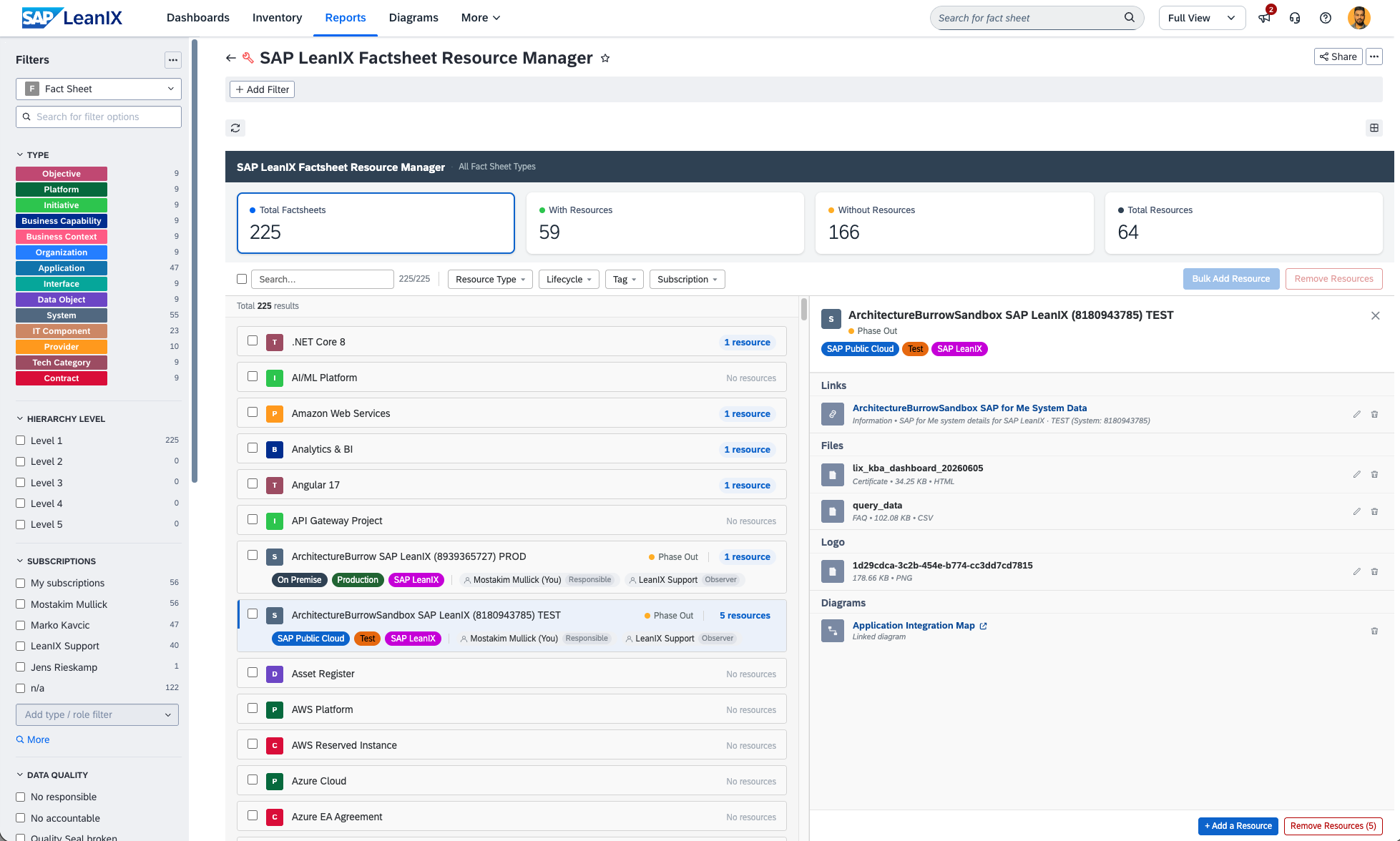Delete the Application Integration Map diagram
This screenshot has width=1400, height=841.
pos(1374,631)
